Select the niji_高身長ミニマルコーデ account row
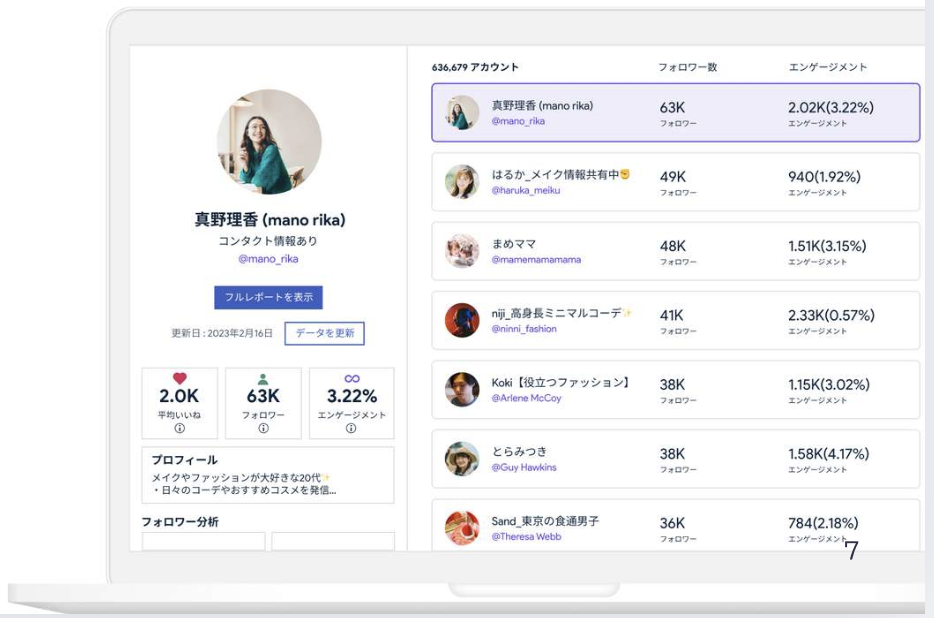This screenshot has height=618, width=934. [675, 320]
